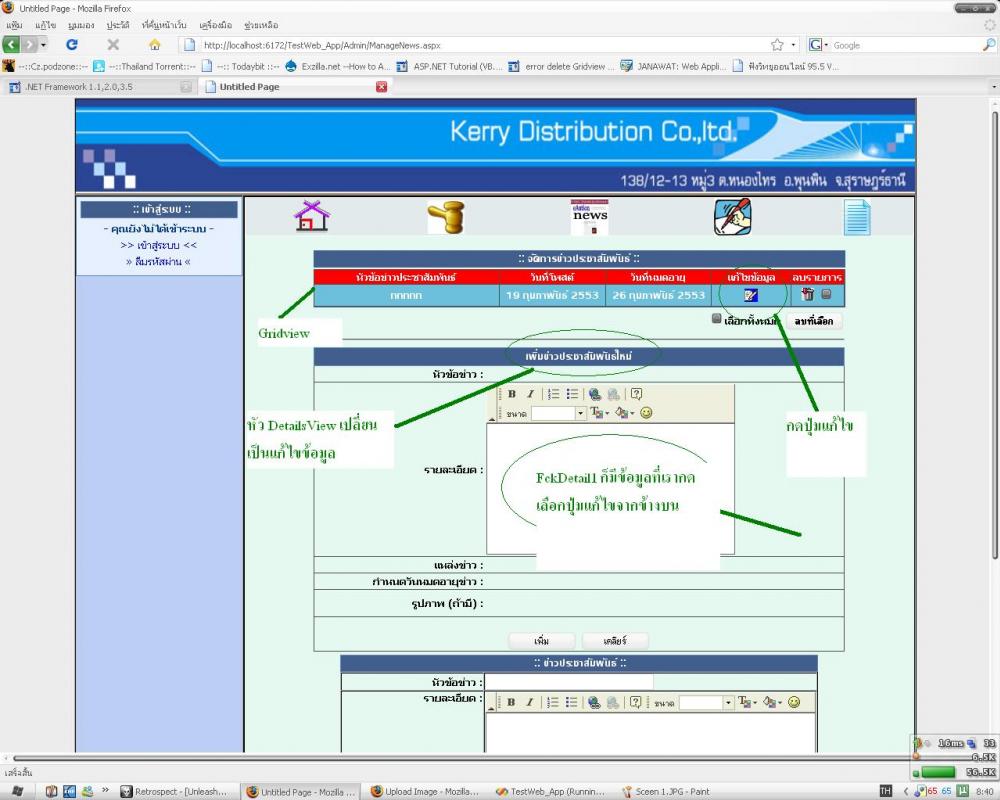Go to Firefox home page icon
1000x800 pixels.
point(155,45)
